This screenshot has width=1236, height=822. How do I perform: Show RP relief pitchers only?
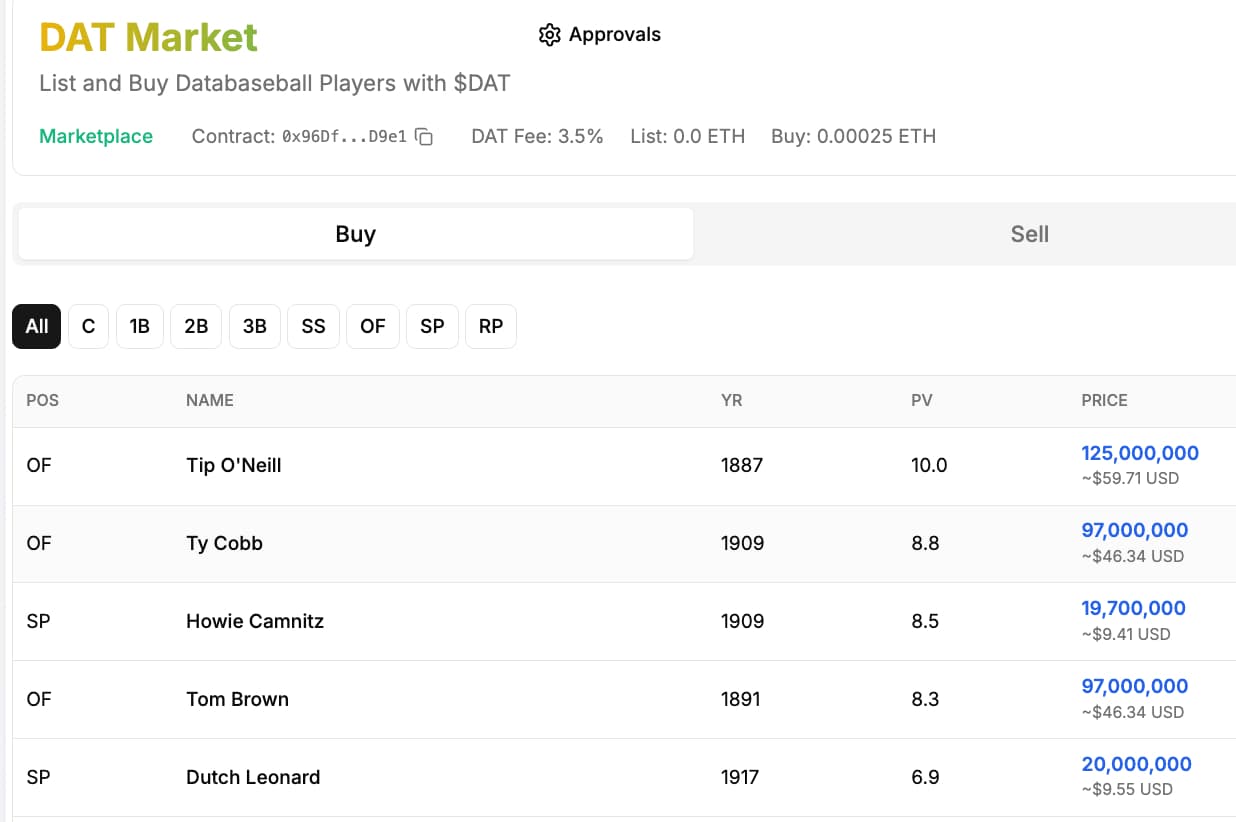[491, 327]
